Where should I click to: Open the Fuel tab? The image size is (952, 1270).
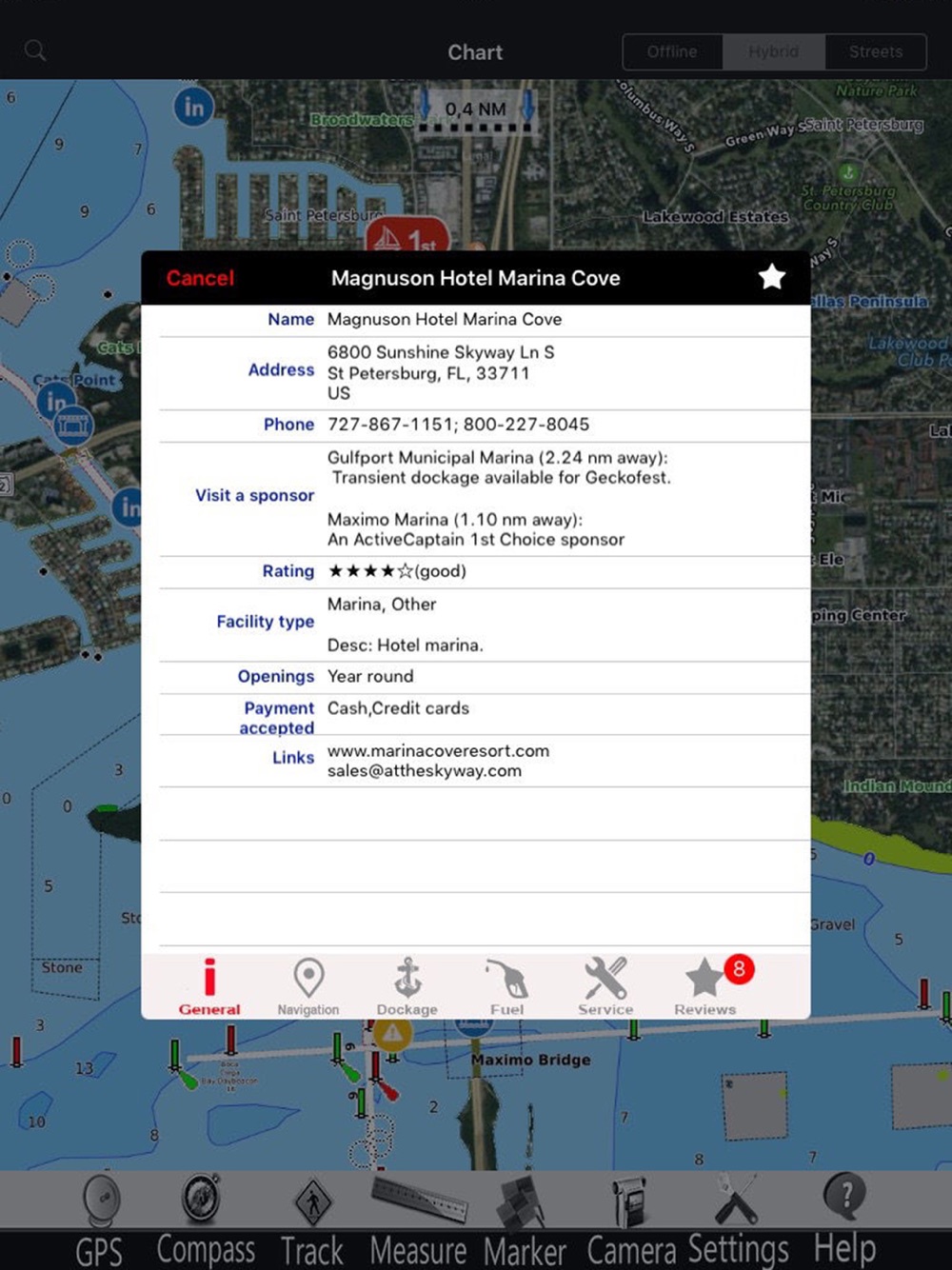tap(506, 986)
